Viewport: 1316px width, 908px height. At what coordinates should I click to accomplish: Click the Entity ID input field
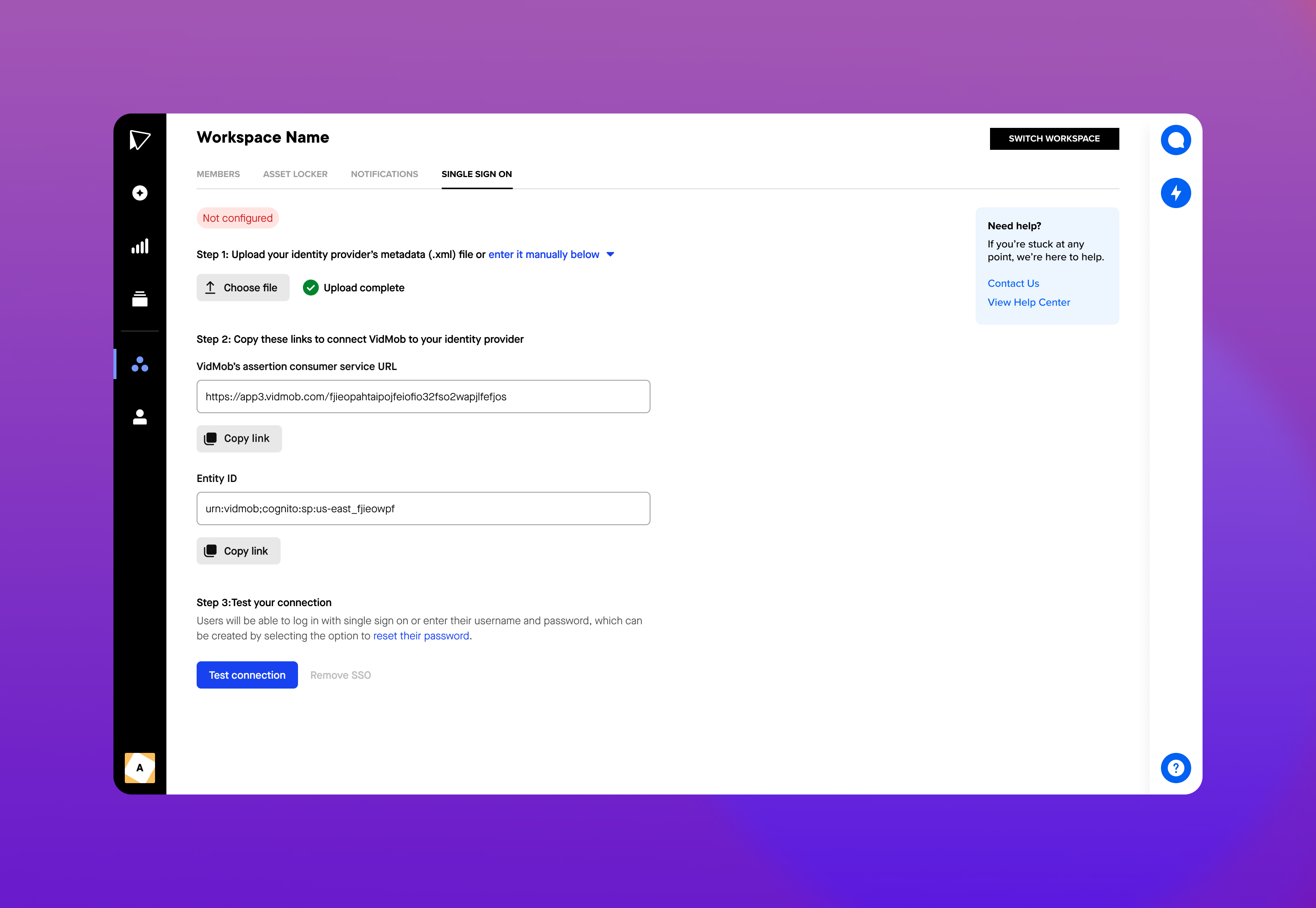click(423, 508)
